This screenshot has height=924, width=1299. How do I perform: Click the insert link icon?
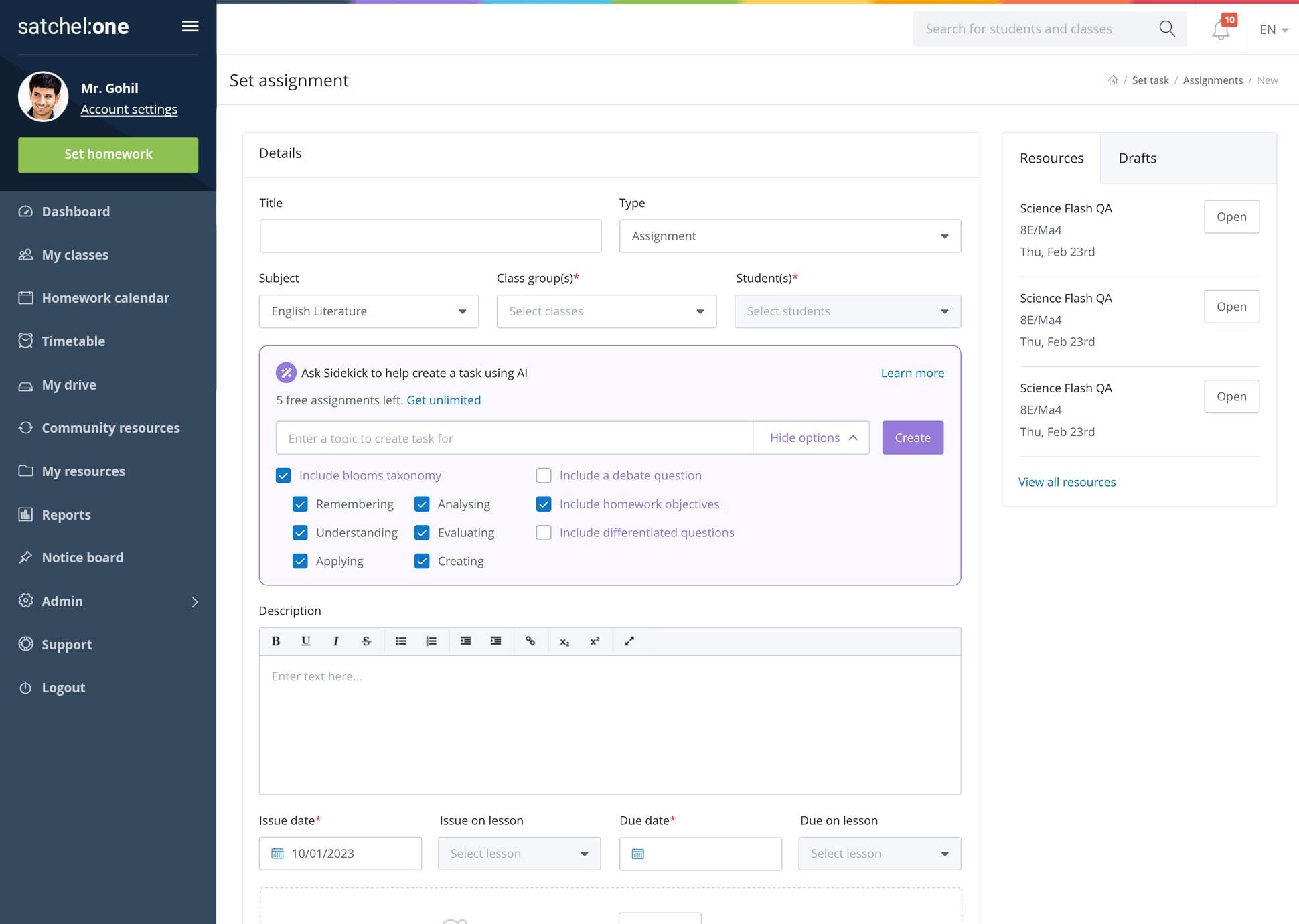(530, 640)
